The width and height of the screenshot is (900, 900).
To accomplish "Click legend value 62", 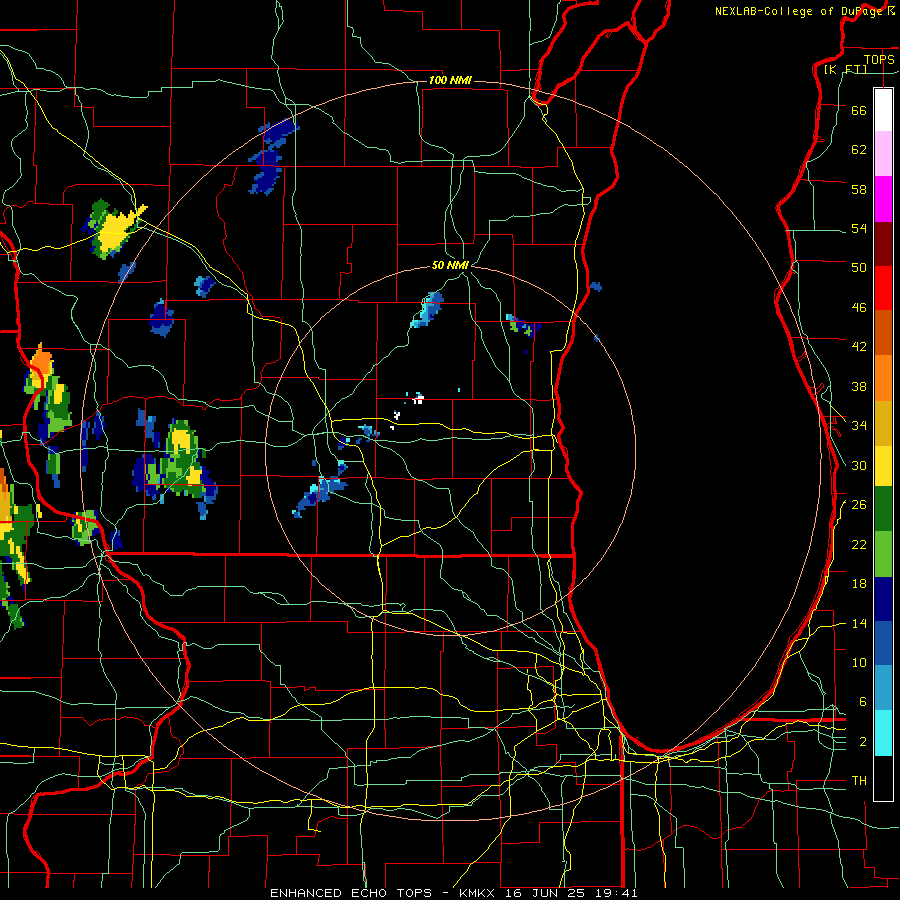I will click(859, 150).
